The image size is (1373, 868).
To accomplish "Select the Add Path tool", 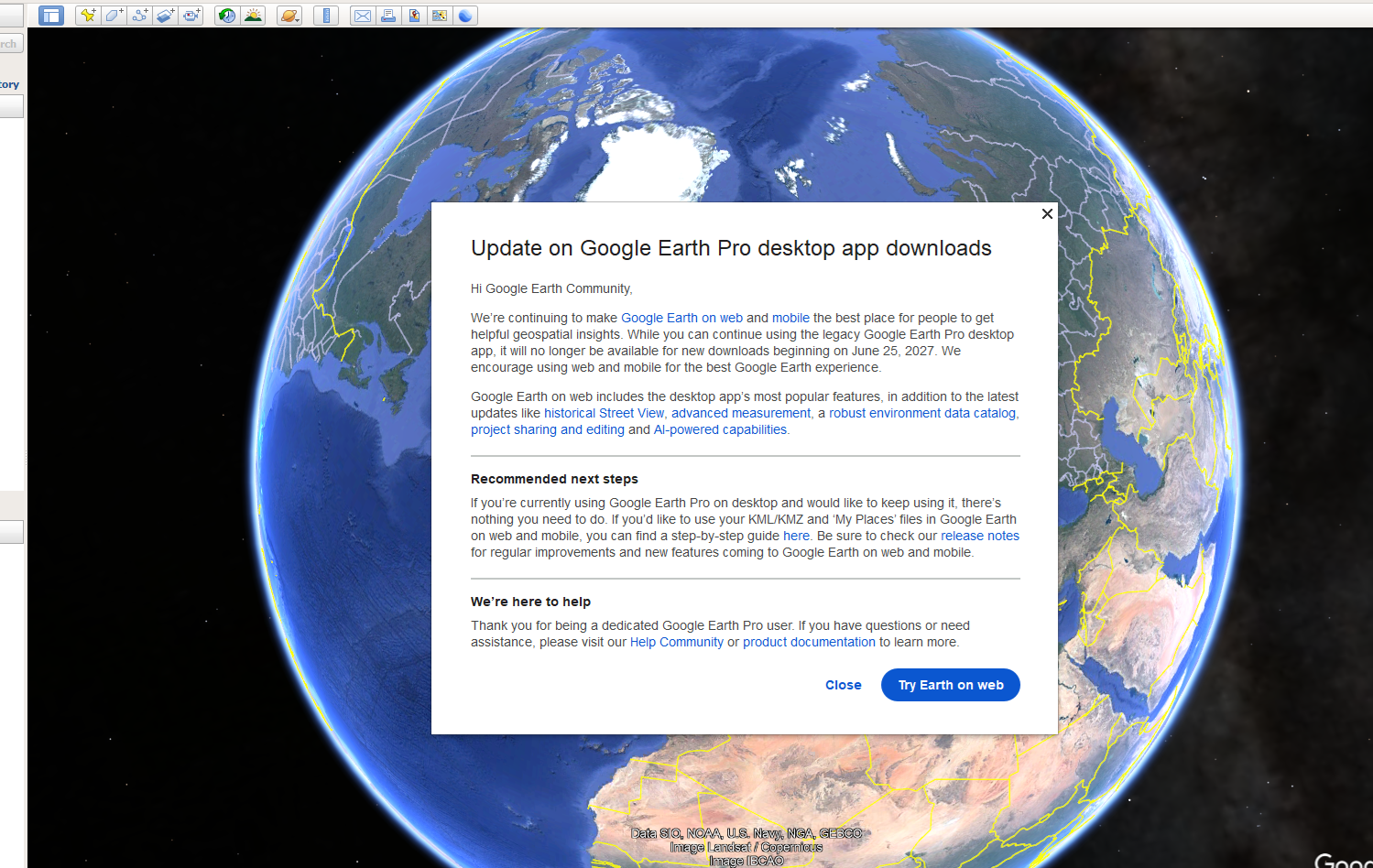I will coord(139,16).
